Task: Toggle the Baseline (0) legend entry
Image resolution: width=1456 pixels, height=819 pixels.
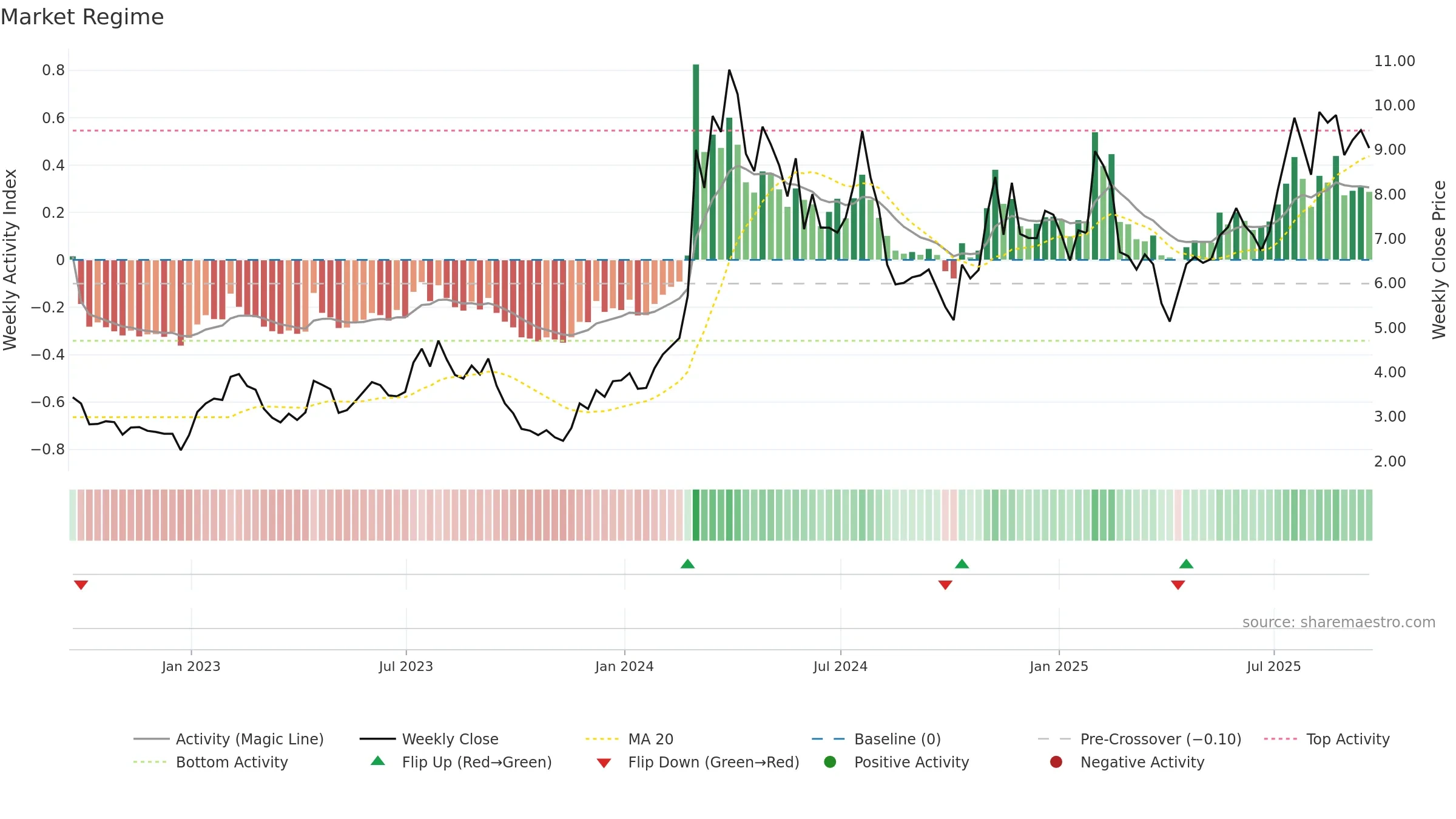Action: click(876, 739)
